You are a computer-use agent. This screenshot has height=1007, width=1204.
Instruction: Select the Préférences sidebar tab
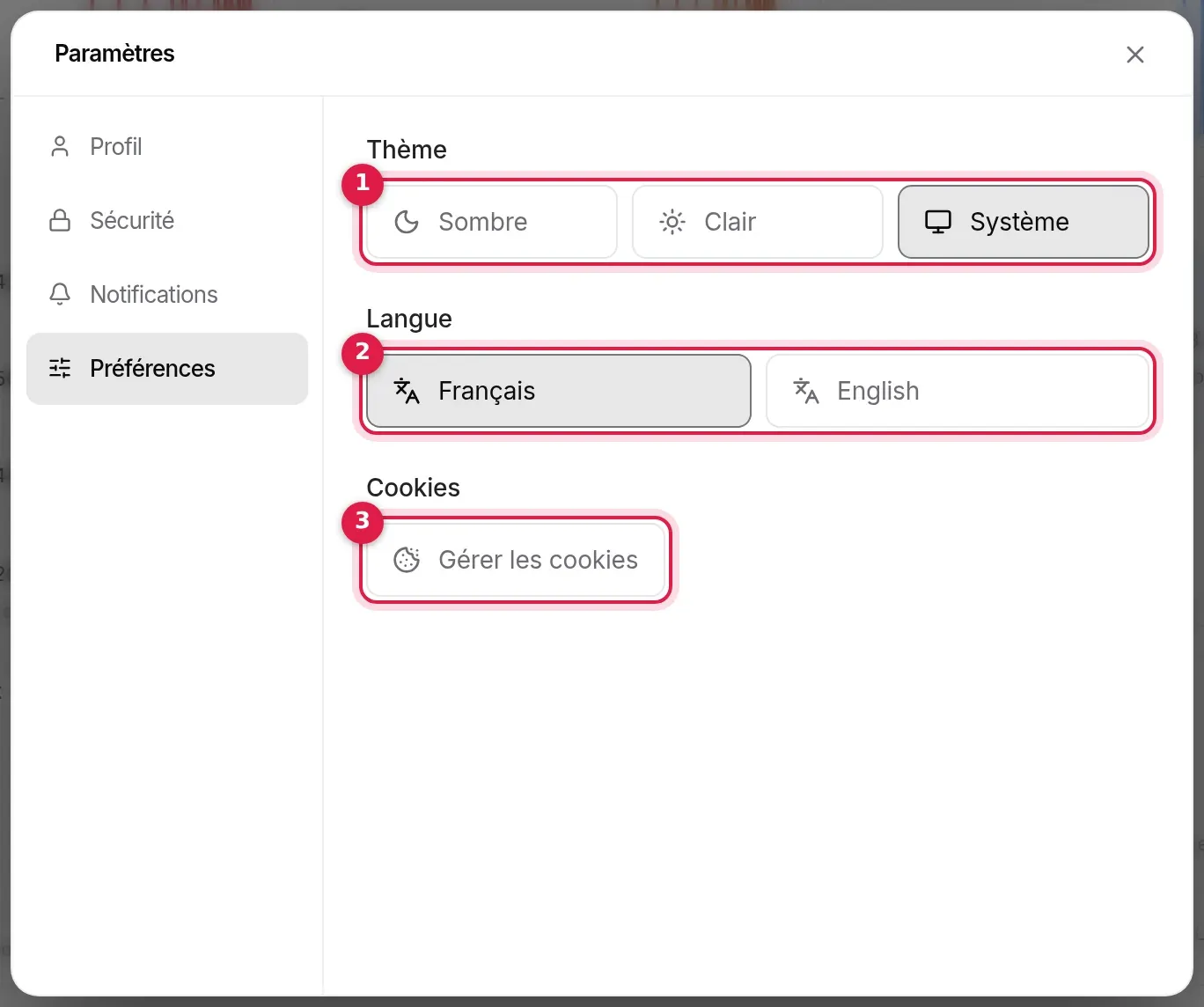(167, 368)
